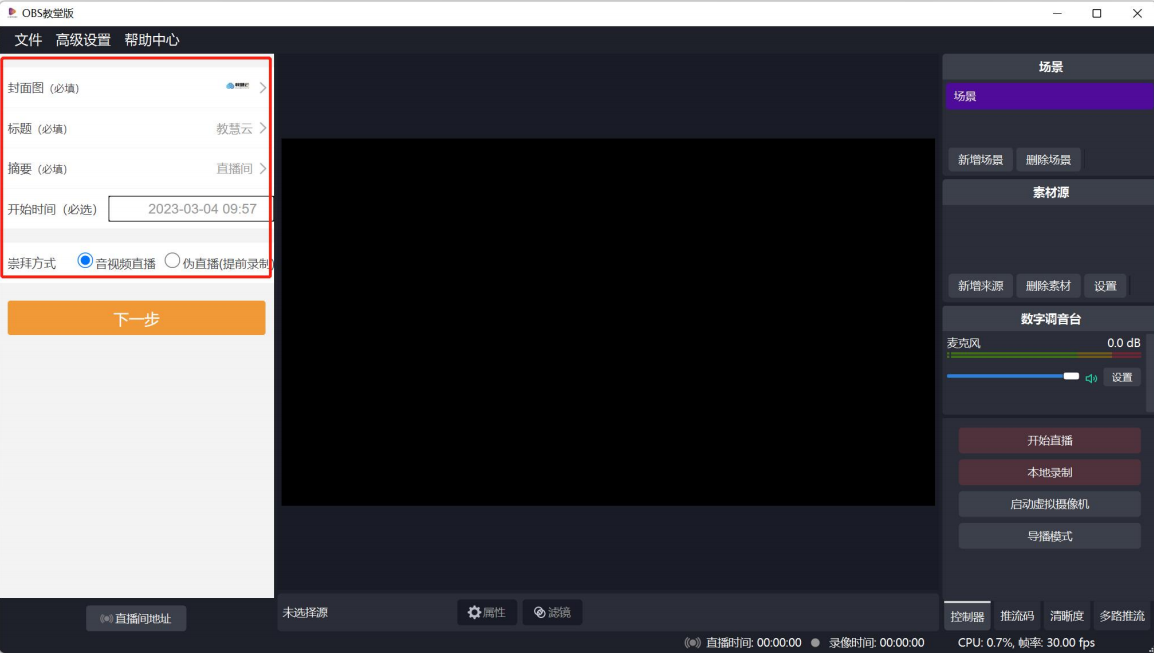Adjust the microphone volume slider
The image size is (1154, 653).
coord(1070,377)
